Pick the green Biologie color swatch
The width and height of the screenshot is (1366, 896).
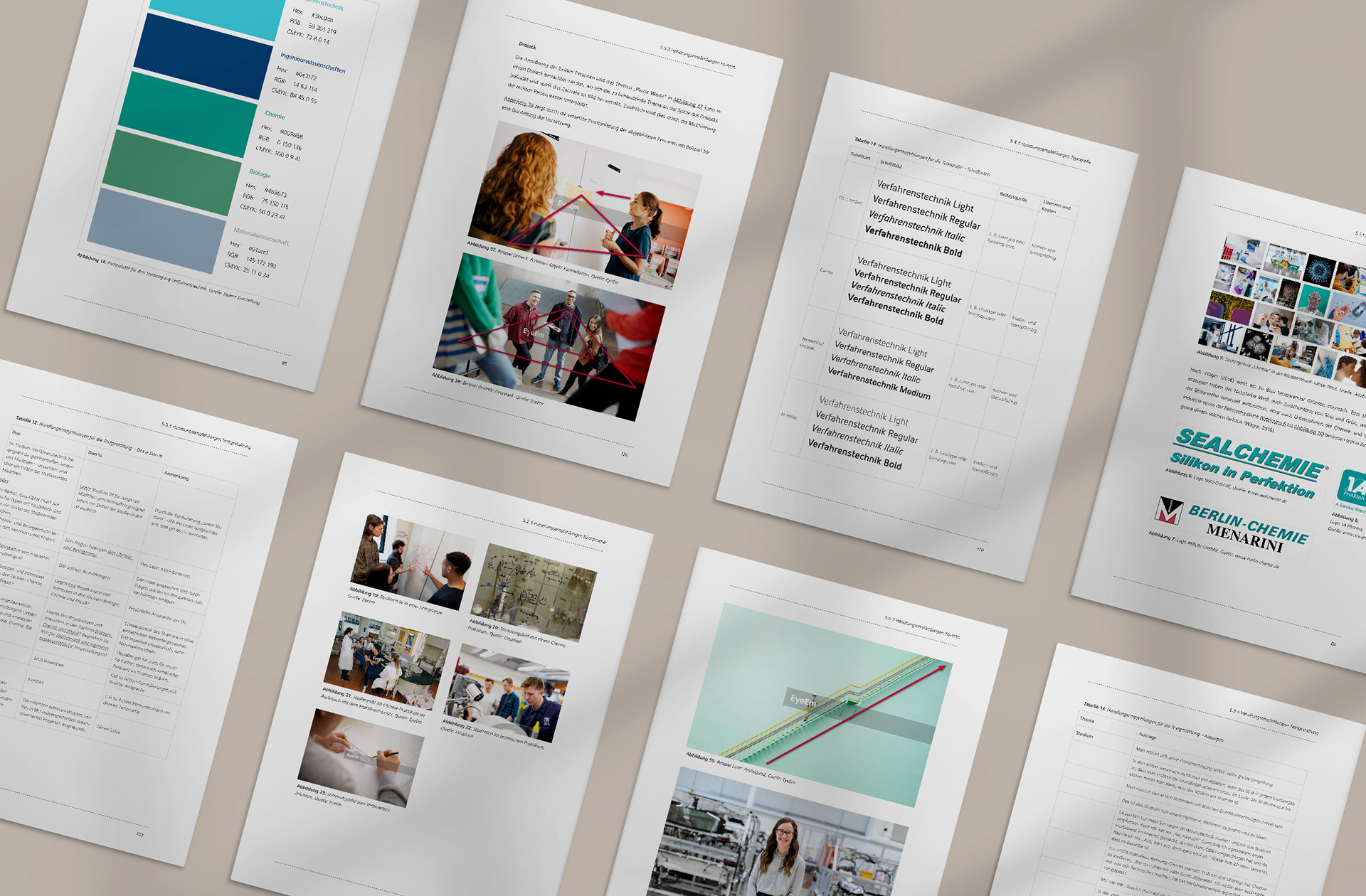[x=173, y=173]
